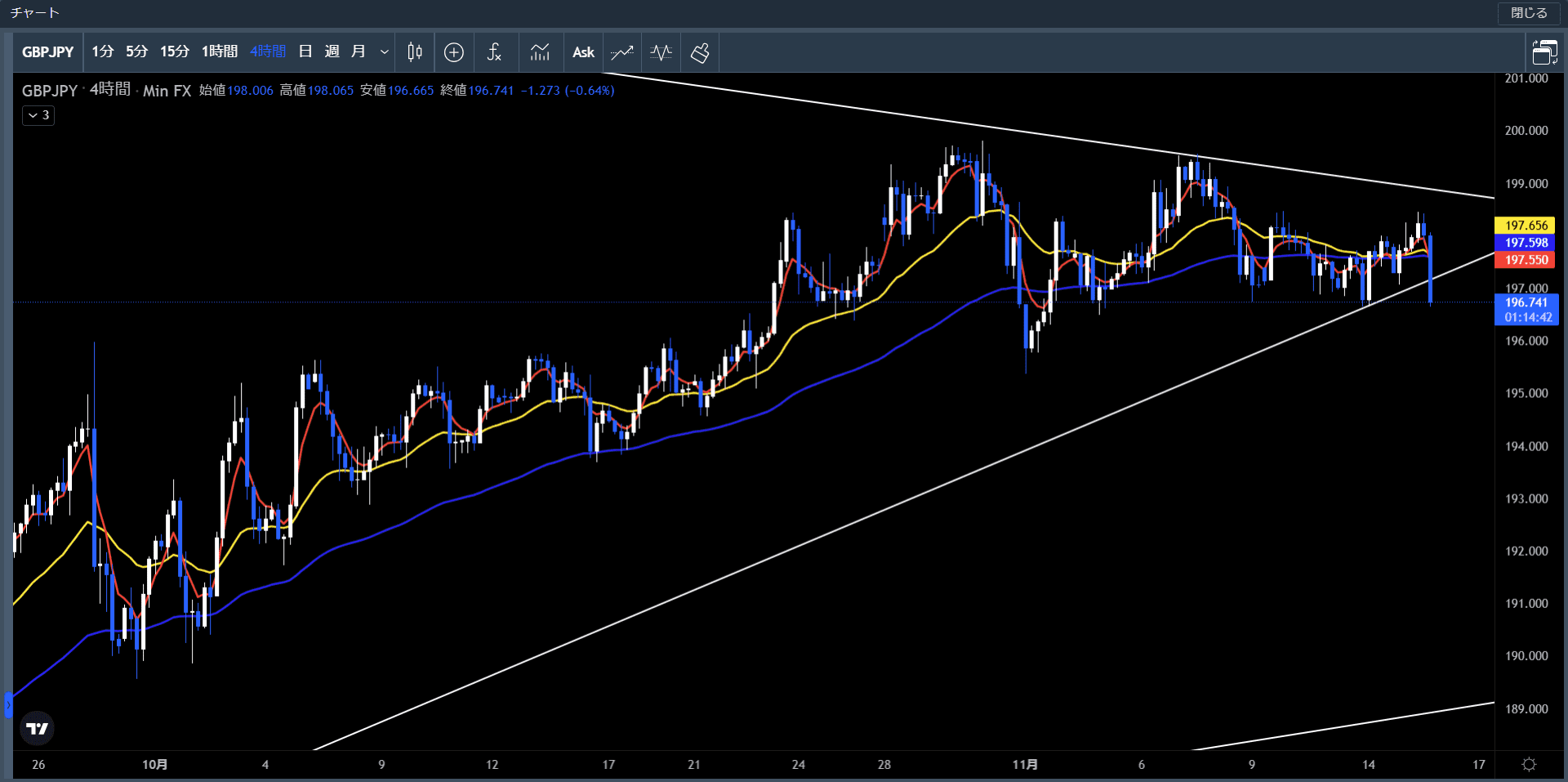Click the 194.000 price axis label

pos(1526,446)
